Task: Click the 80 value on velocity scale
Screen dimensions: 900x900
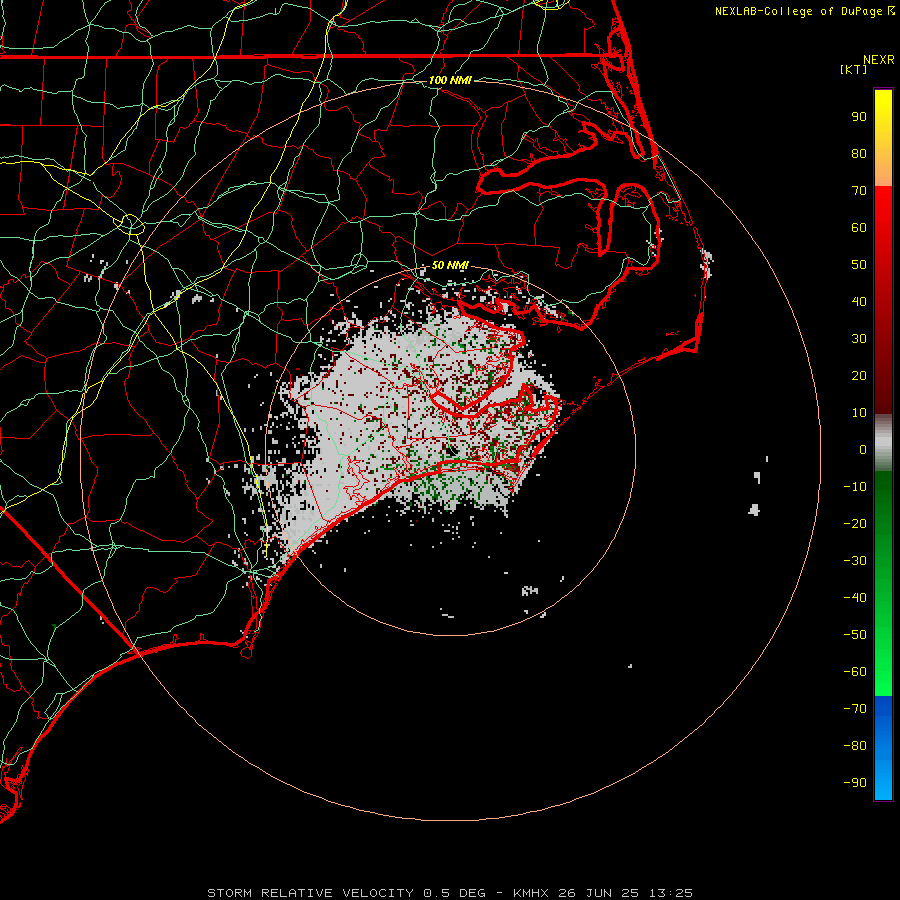Action: 859,154
